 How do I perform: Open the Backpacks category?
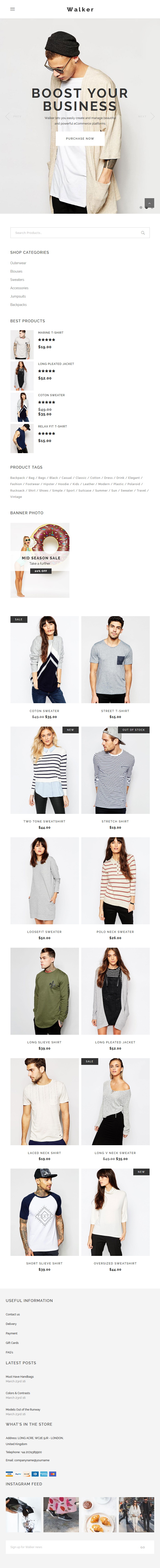(18, 304)
